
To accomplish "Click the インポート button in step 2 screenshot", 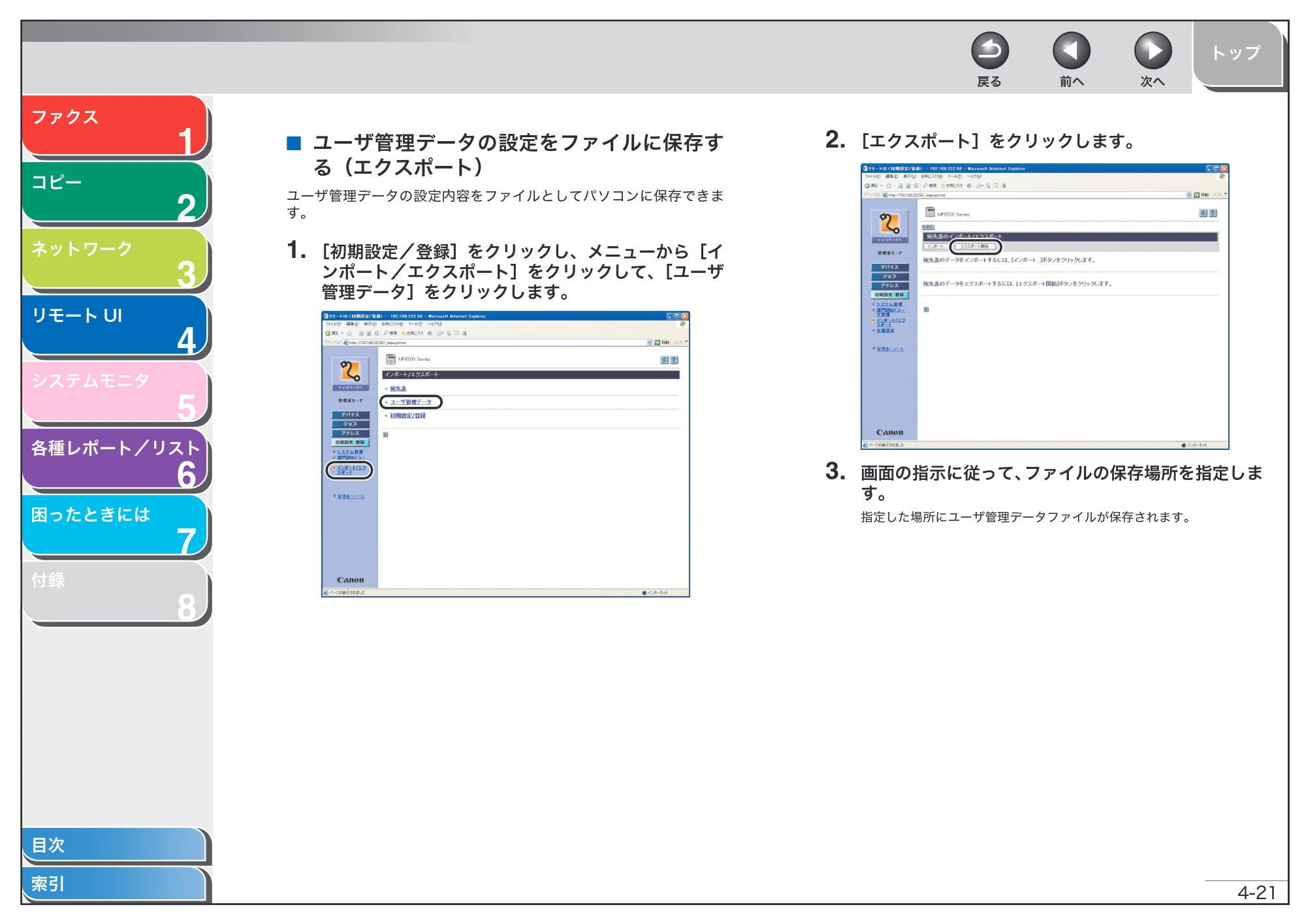I will [x=936, y=246].
